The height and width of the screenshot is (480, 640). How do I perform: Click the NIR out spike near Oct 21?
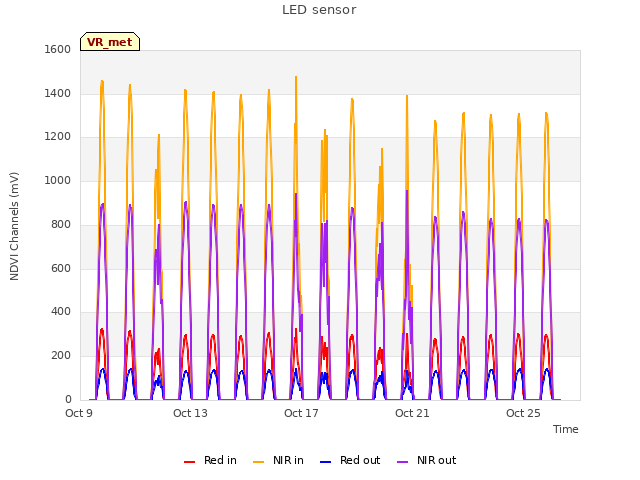(407, 191)
